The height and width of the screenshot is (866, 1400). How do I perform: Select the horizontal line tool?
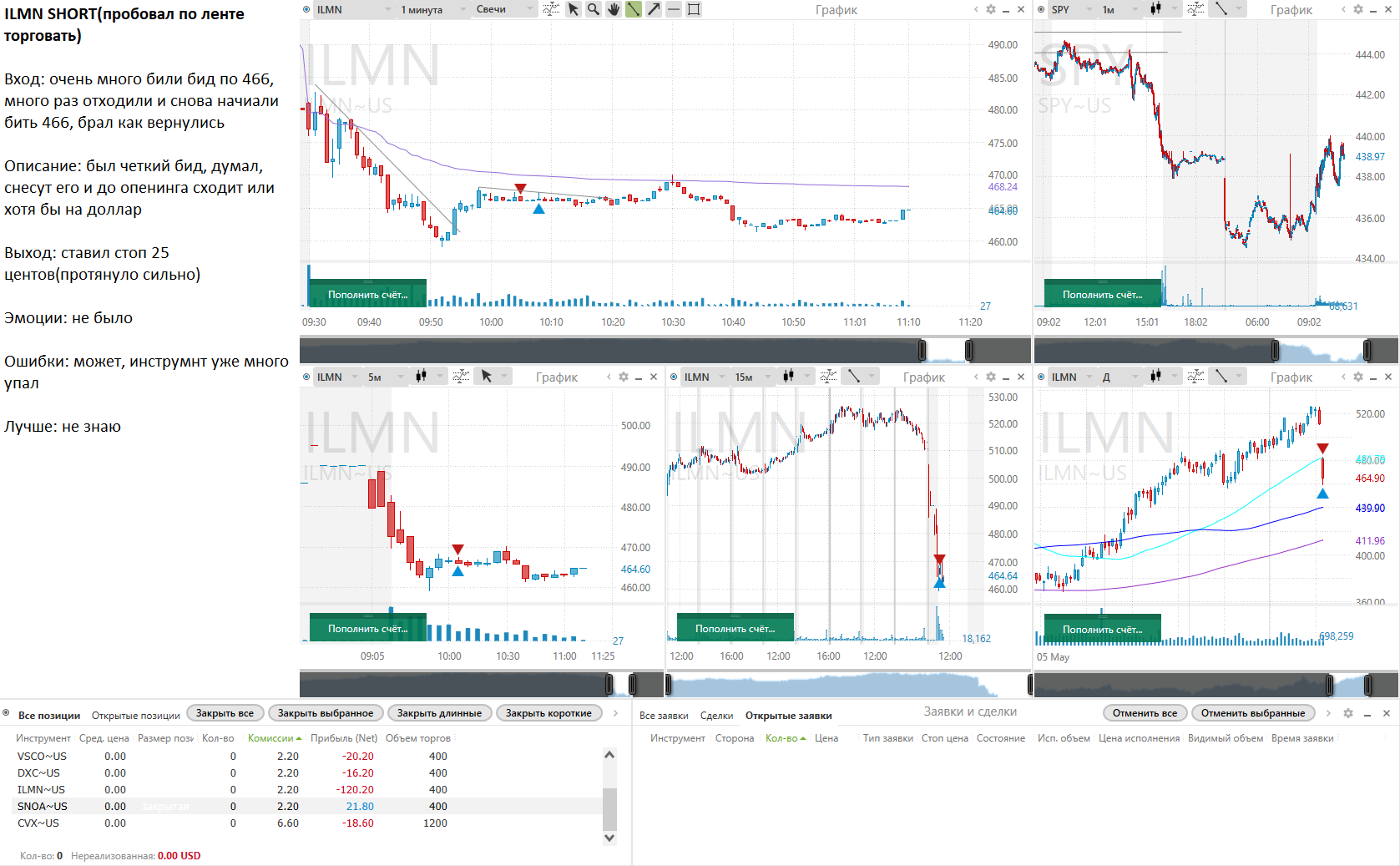point(674,9)
